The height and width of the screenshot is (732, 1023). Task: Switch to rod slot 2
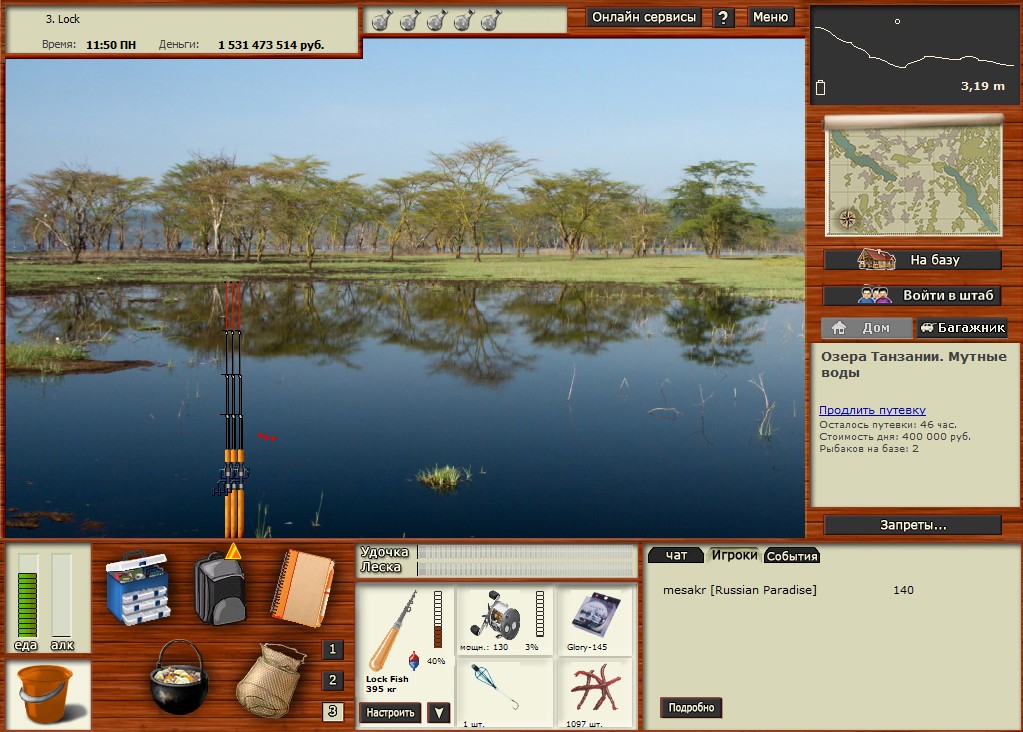pos(333,681)
